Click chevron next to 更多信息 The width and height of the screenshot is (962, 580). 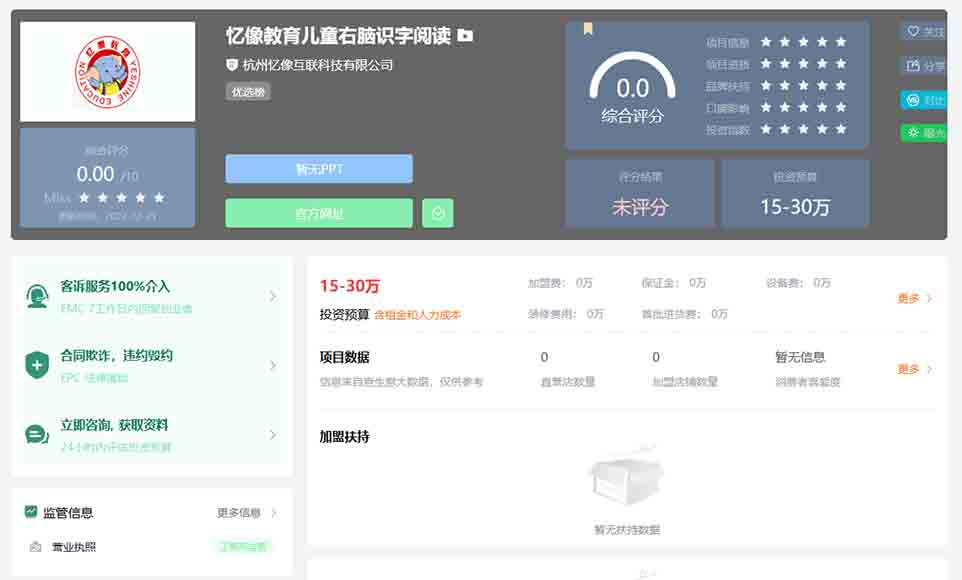[x=274, y=512]
